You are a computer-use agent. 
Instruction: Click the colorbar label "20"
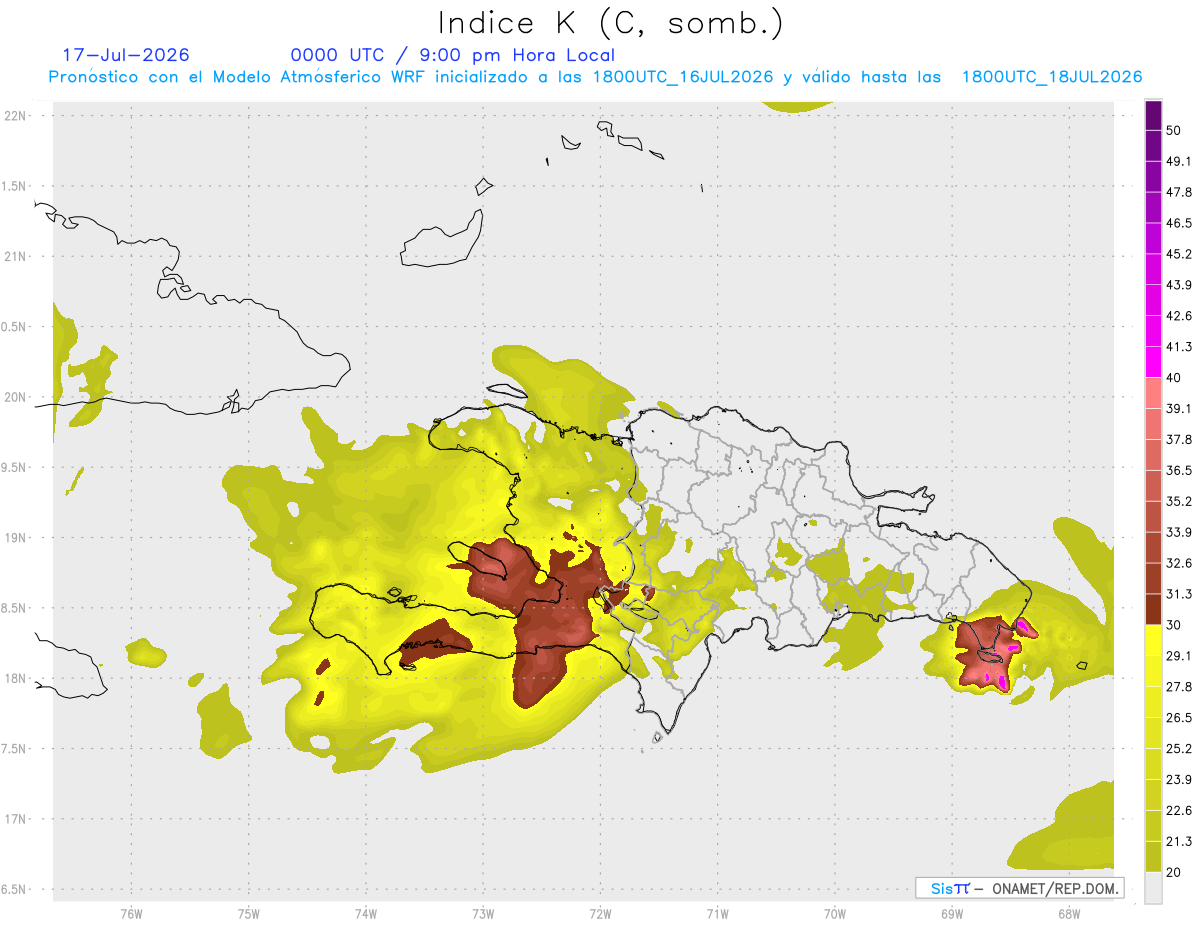[1174, 872]
